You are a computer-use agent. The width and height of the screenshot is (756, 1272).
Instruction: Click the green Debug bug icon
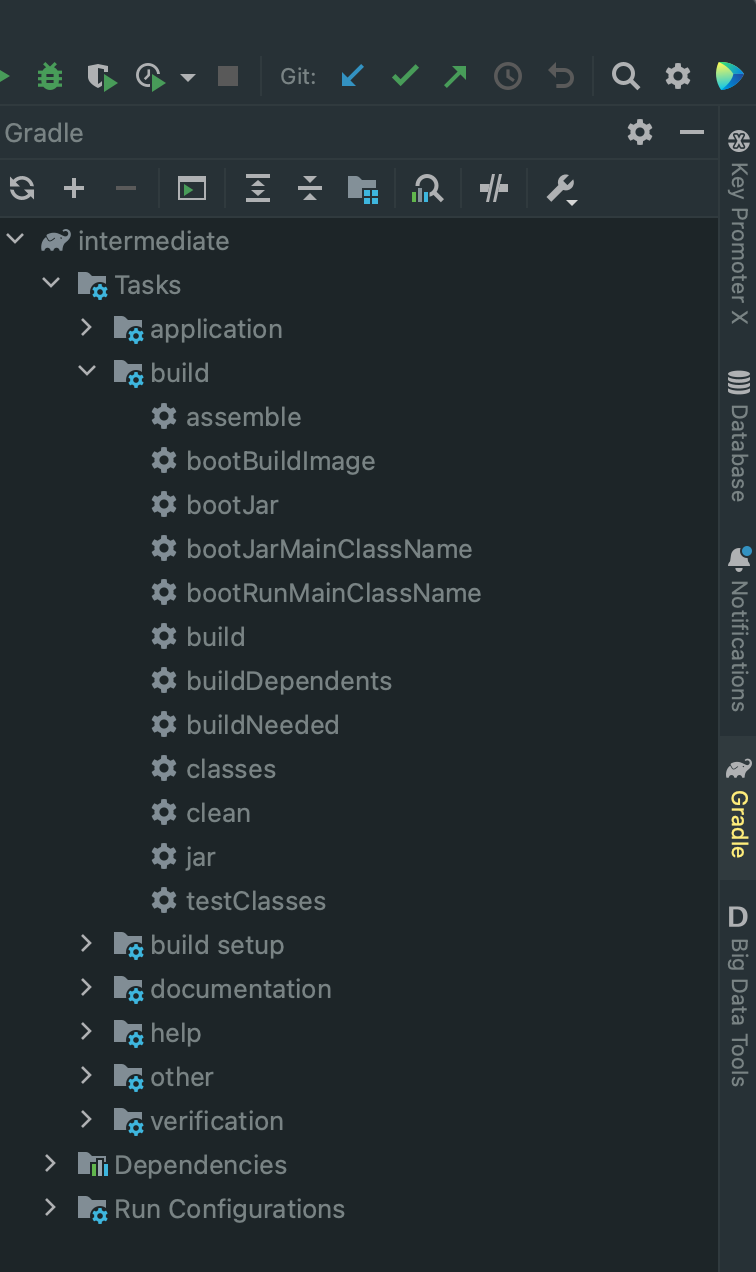coord(49,76)
